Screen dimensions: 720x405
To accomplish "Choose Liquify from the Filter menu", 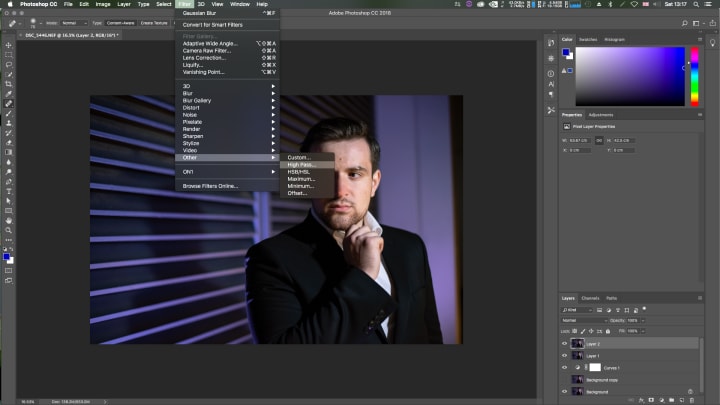I will pyautogui.click(x=227, y=65).
